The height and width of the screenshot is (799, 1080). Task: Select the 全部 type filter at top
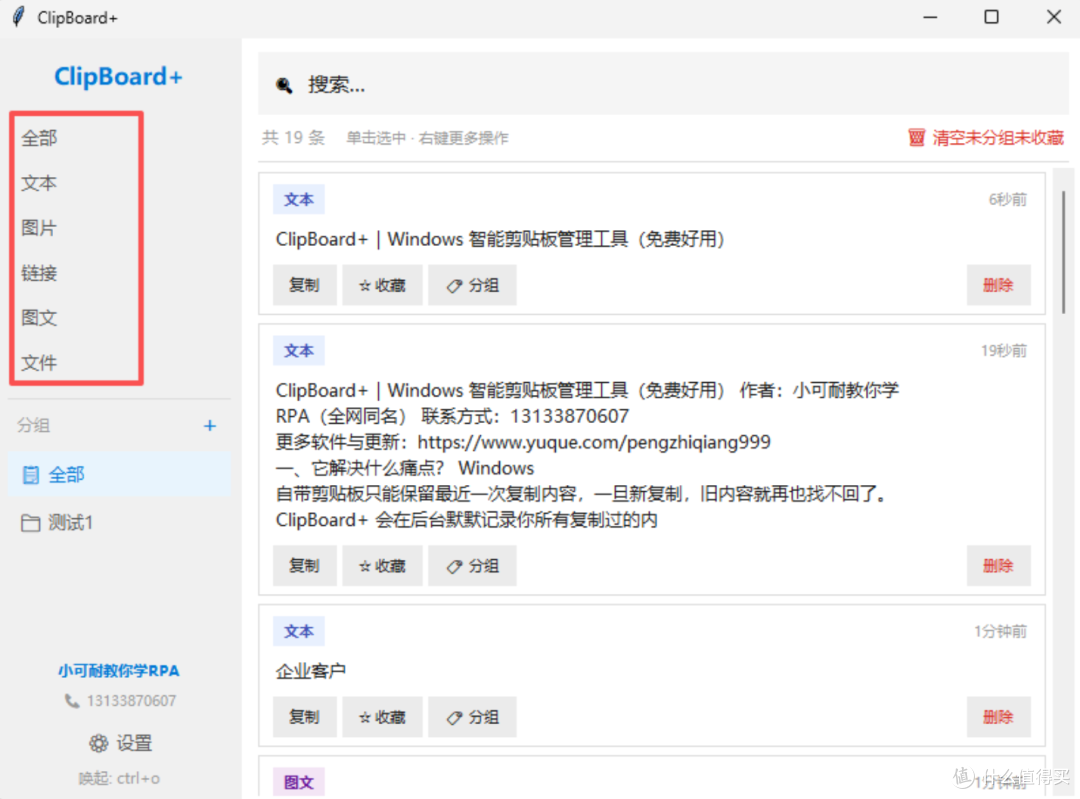click(39, 138)
